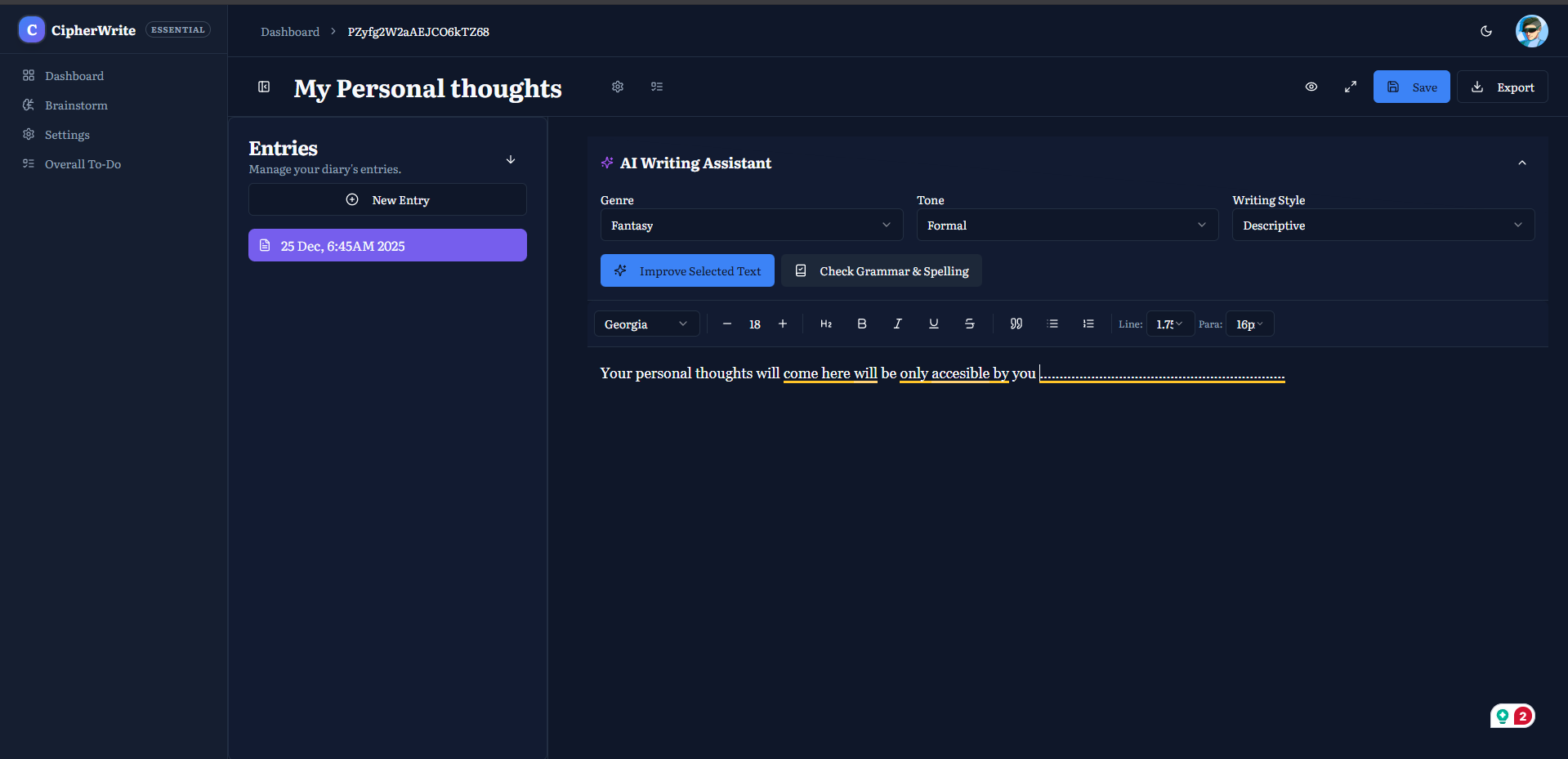Open the Genre dropdown set to Fantasy
This screenshot has width=1568, height=759.
pyautogui.click(x=750, y=225)
